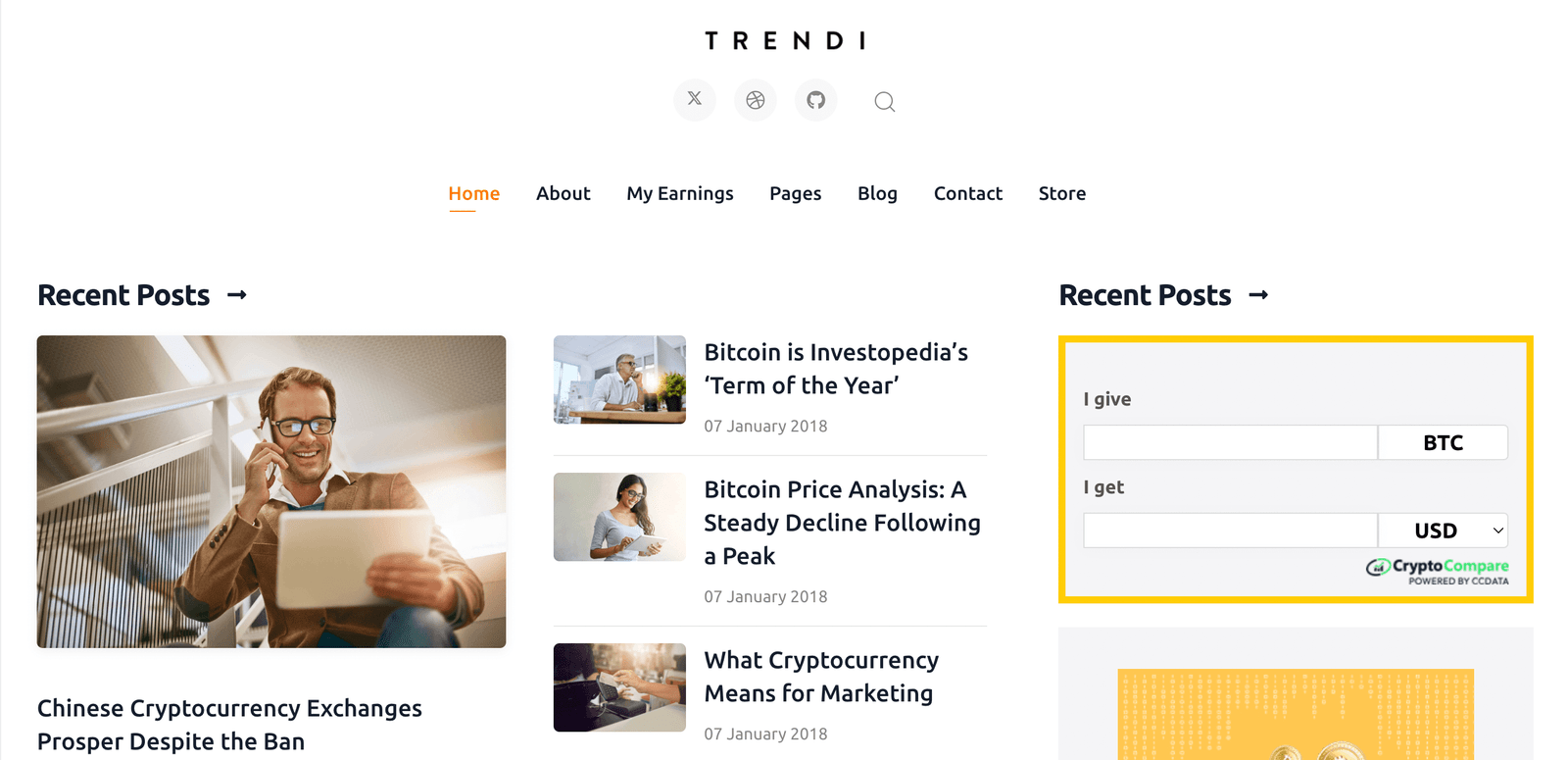Open 'Bitcoin is Investopedia's Term of the Year' post
1568x760 pixels.
836,369
